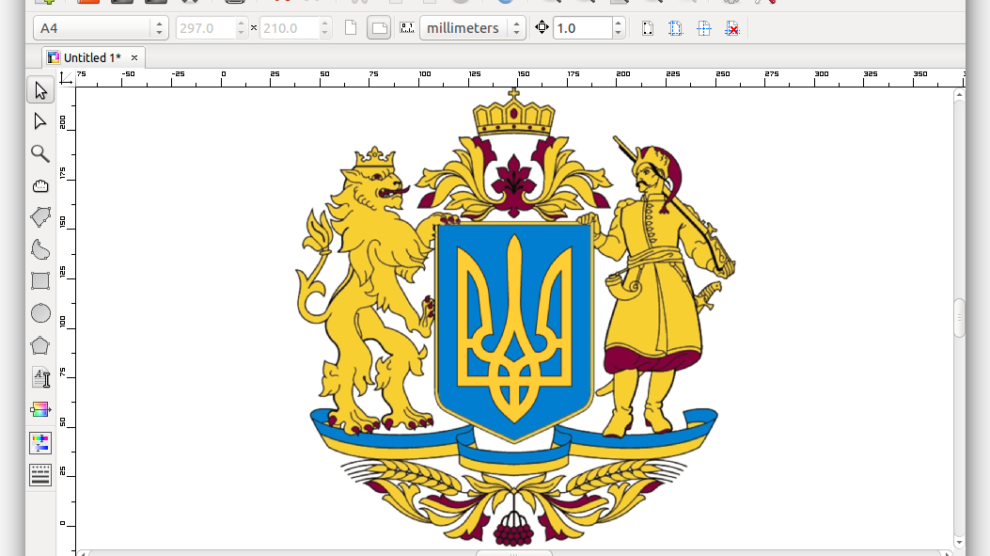The width and height of the screenshot is (990, 556).
Task: Select the Selection arrow tool
Action: [x=40, y=91]
